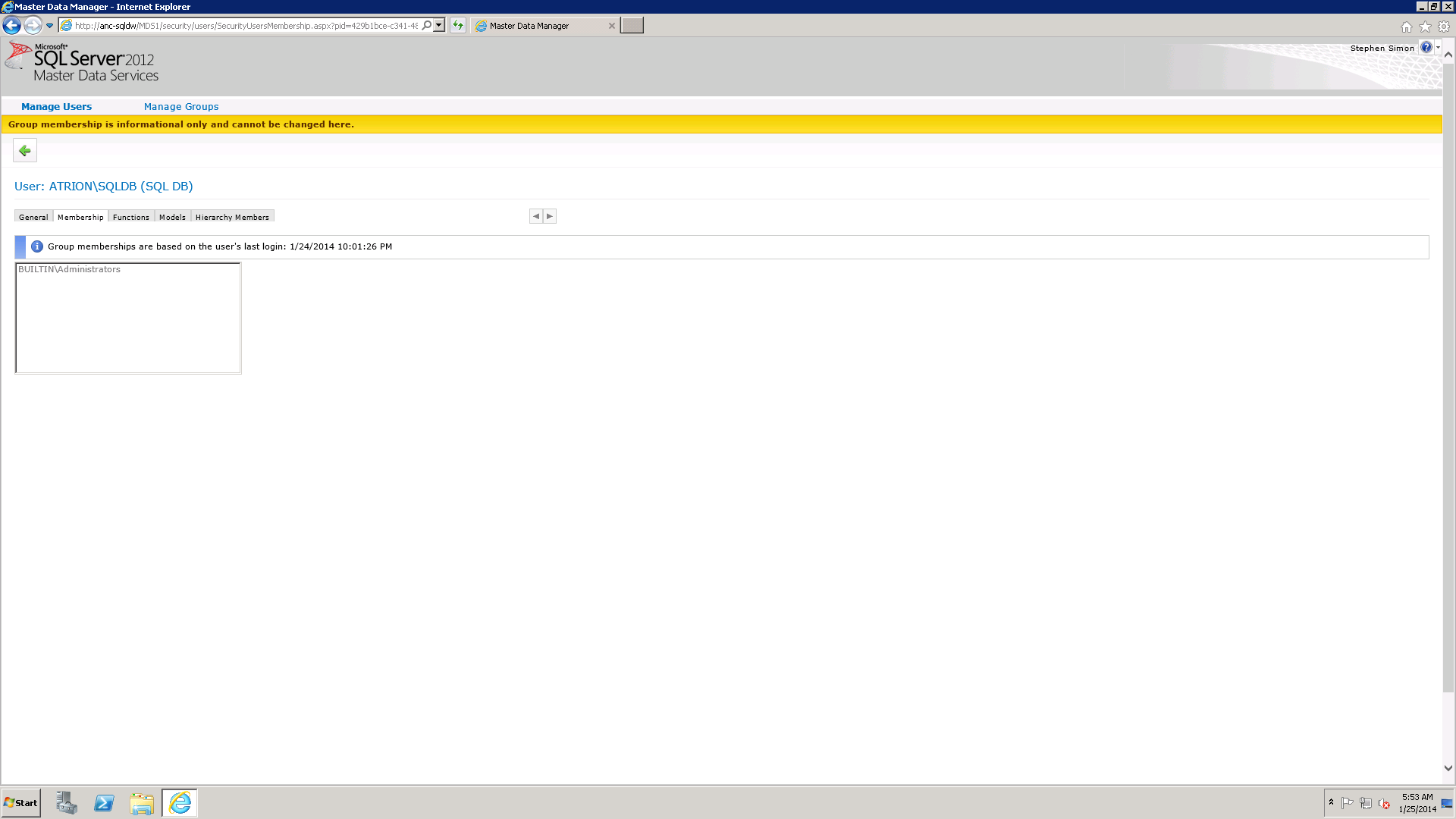Open PowerShell from the taskbar
Image resolution: width=1456 pixels, height=819 pixels.
pyautogui.click(x=104, y=803)
